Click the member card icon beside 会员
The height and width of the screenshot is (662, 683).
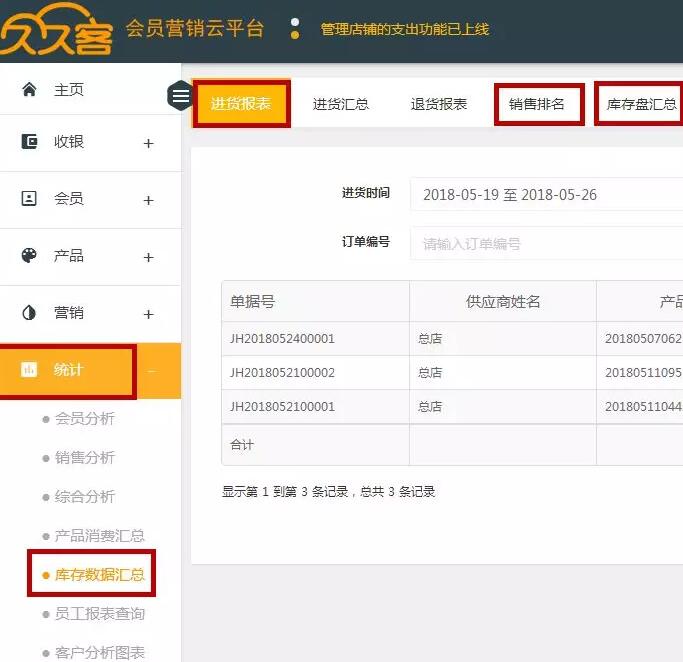click(29, 199)
